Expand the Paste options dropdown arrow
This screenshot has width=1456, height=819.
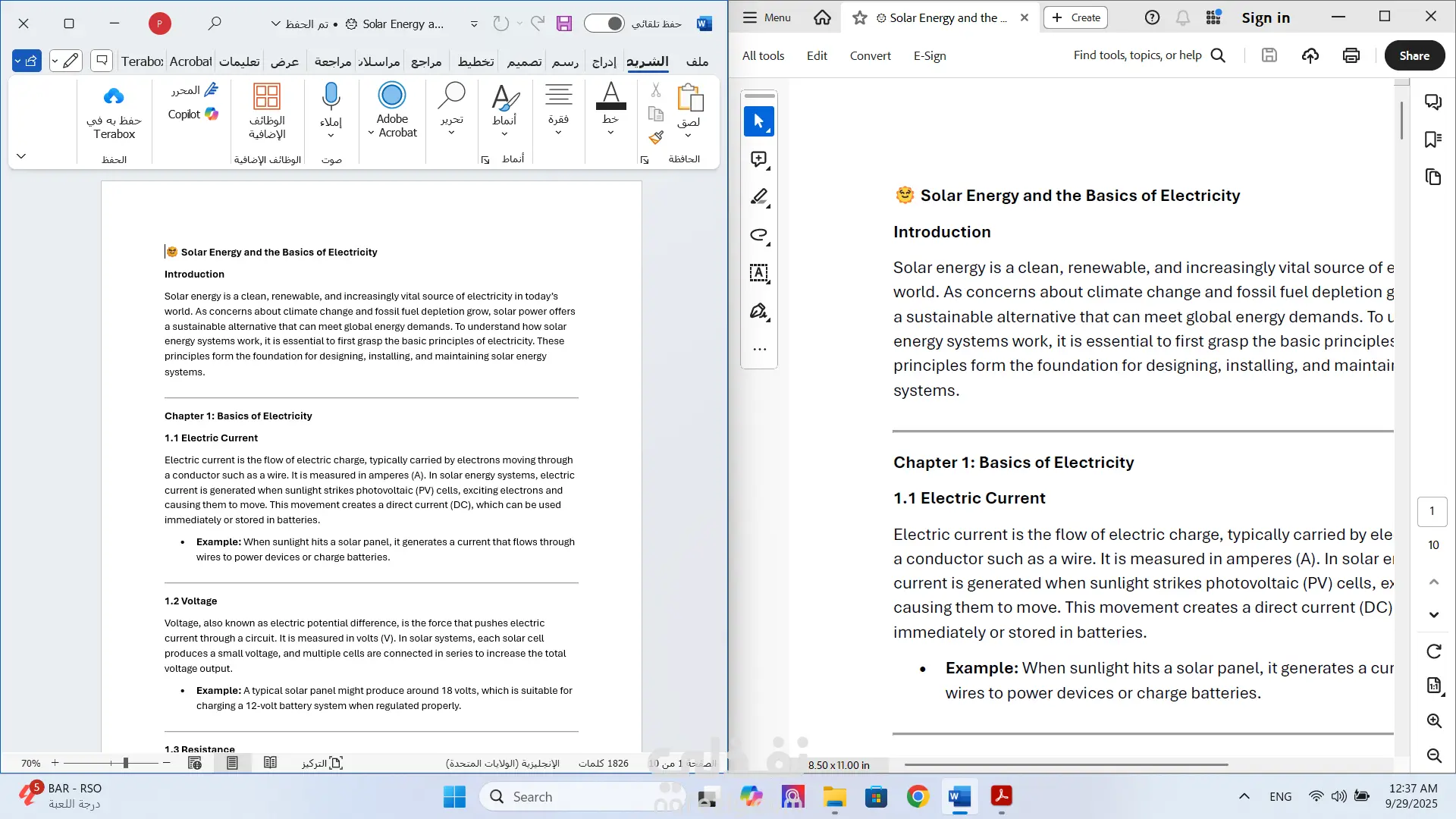(688, 136)
